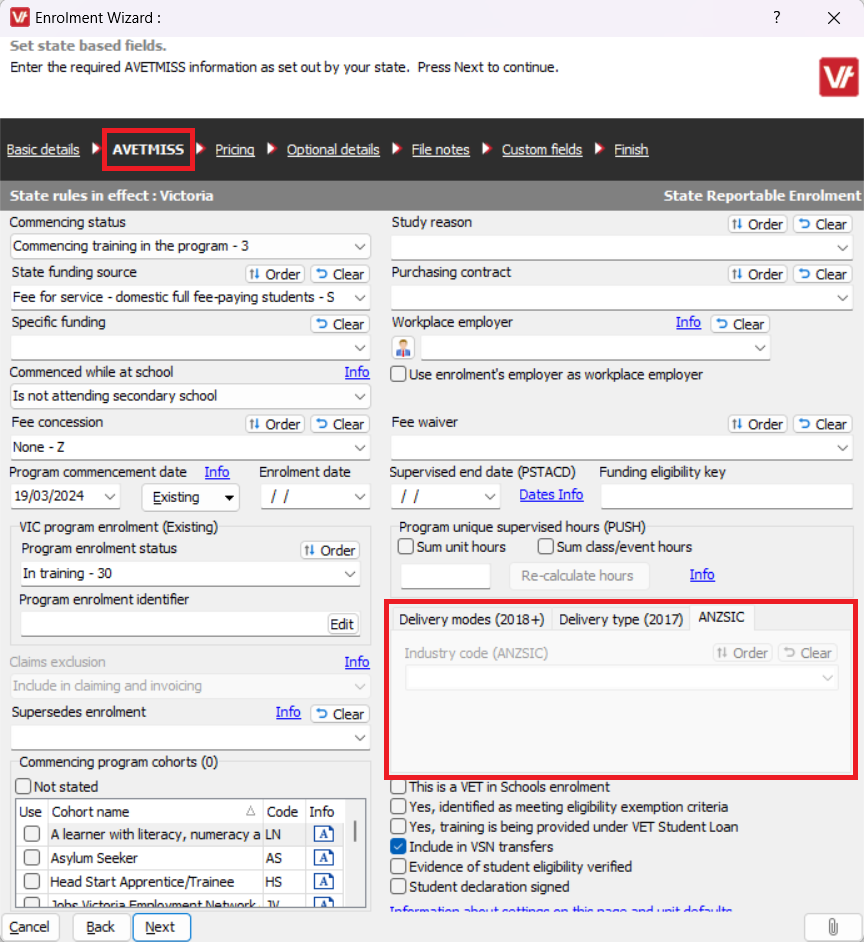
Task: Check VET Student Loan training checkbox
Action: (398, 827)
